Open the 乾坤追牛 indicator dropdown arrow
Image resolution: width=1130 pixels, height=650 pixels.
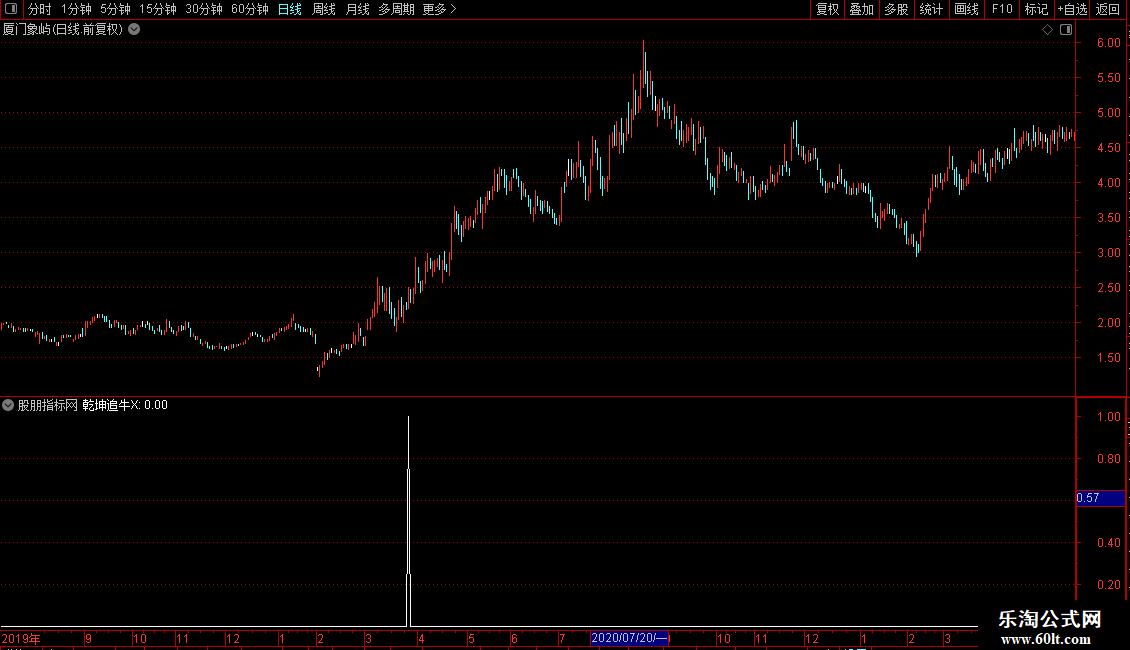click(x=8, y=405)
